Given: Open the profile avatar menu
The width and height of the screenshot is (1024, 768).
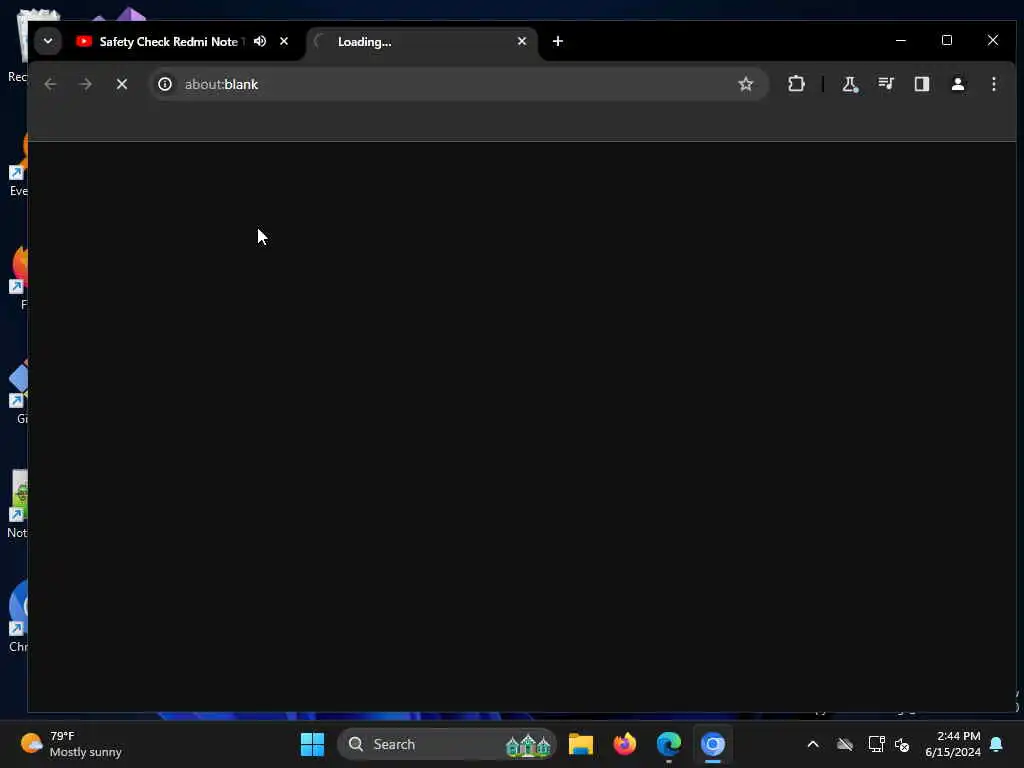Looking at the screenshot, I should point(957,84).
